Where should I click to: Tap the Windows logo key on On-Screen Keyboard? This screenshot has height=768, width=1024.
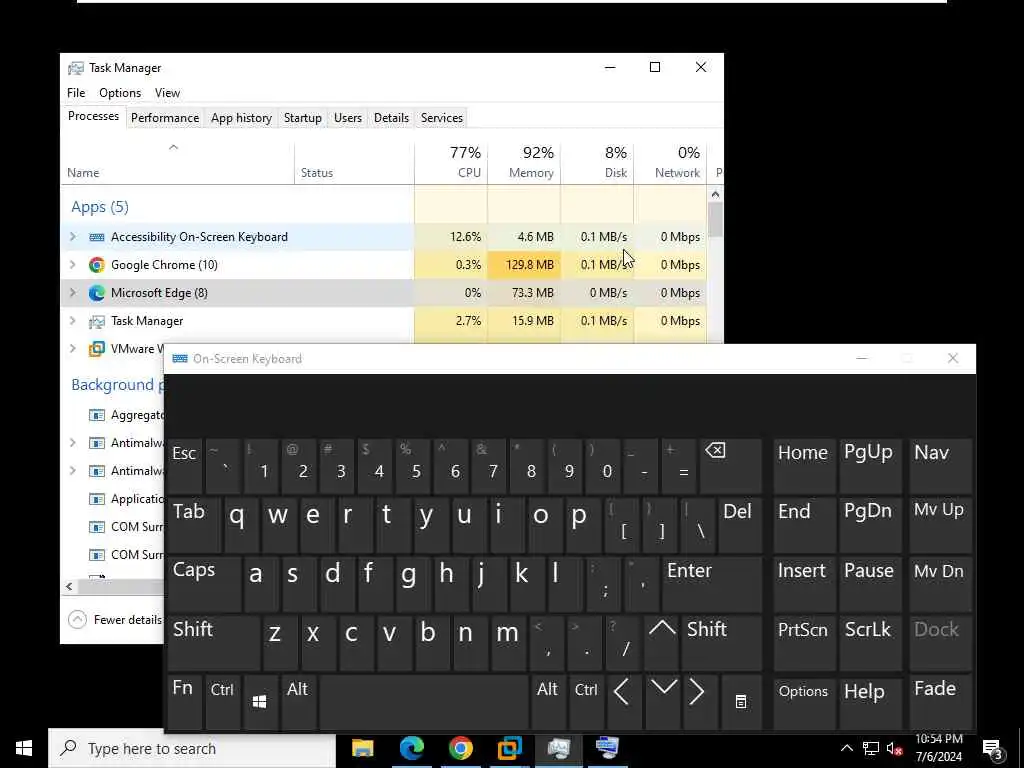click(x=260, y=701)
